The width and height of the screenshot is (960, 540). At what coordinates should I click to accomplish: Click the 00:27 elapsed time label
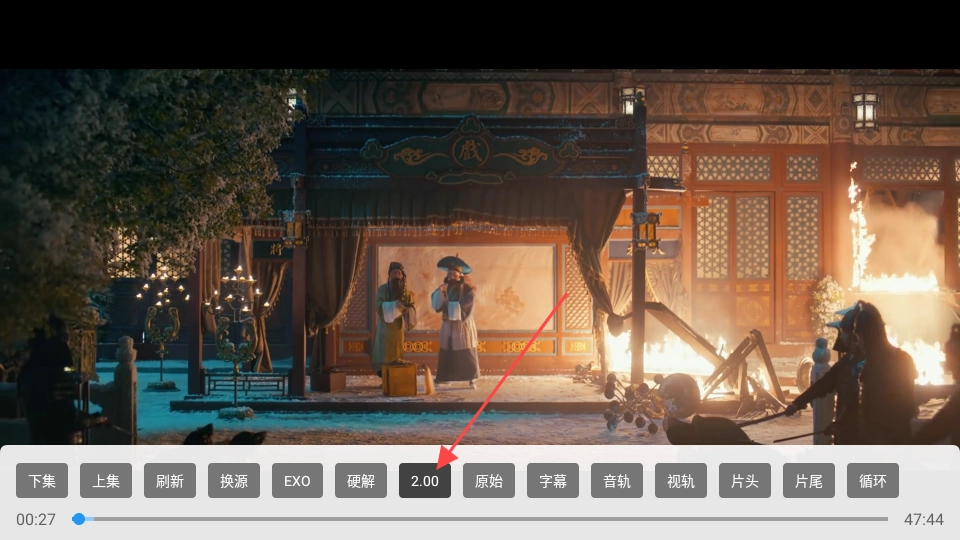point(36,520)
